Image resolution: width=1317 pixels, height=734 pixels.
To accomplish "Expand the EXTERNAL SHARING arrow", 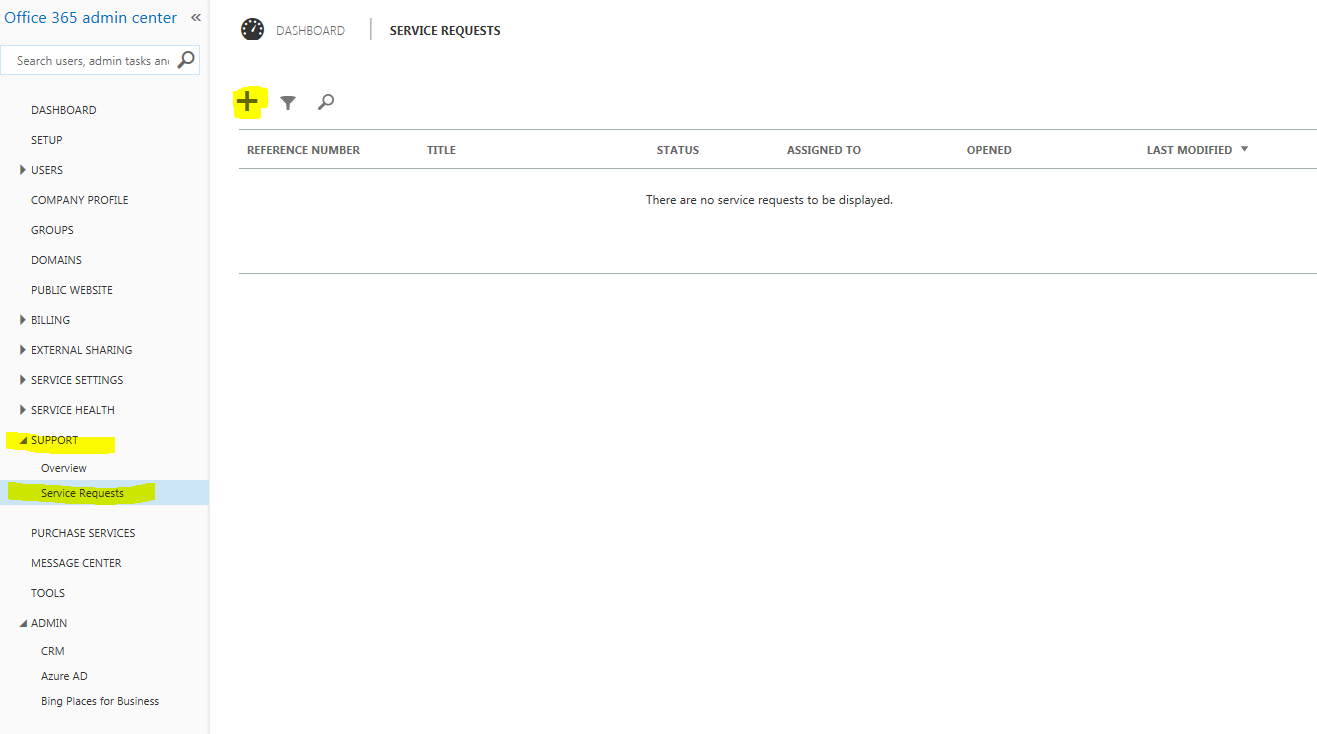I will [23, 350].
